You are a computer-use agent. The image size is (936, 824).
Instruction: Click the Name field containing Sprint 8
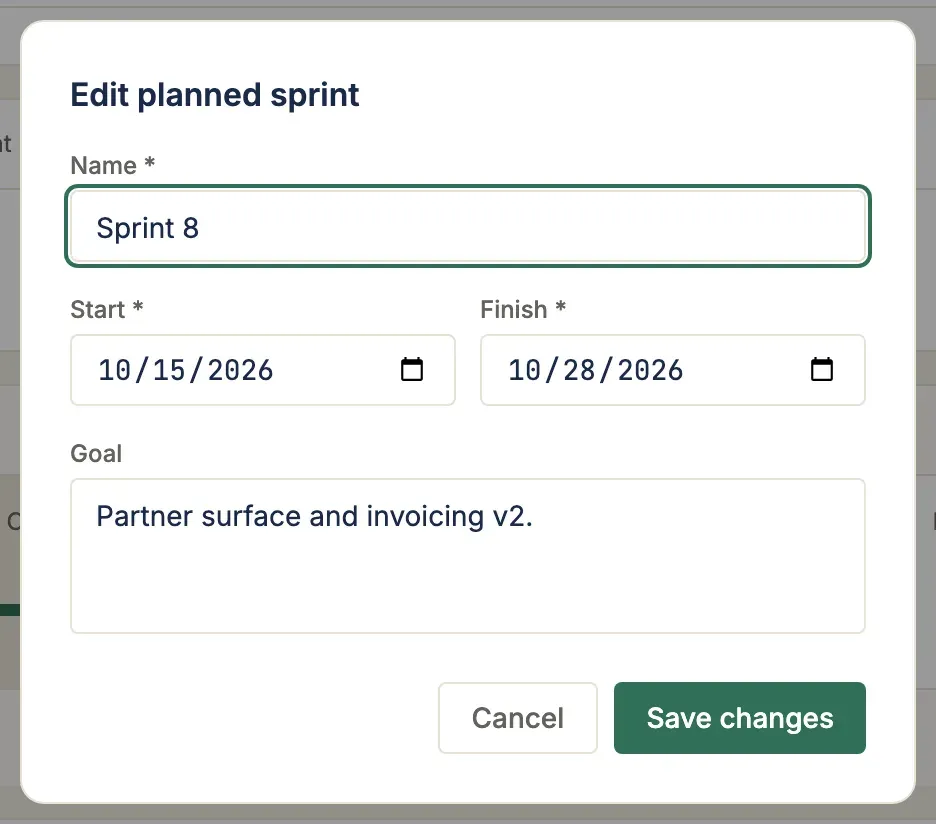(x=468, y=226)
